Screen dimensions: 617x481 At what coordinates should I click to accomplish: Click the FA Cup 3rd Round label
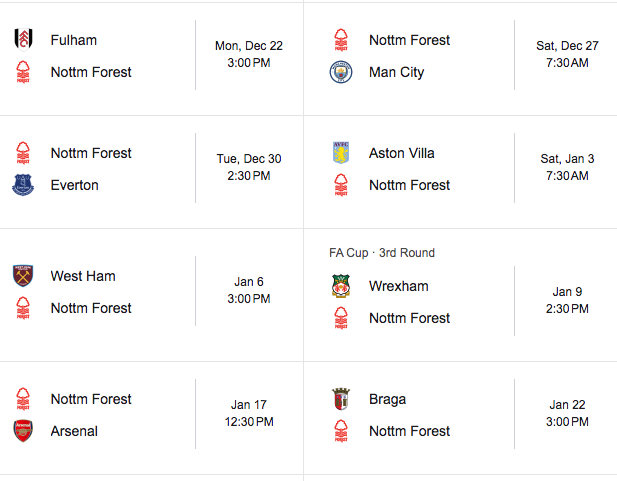(x=382, y=253)
